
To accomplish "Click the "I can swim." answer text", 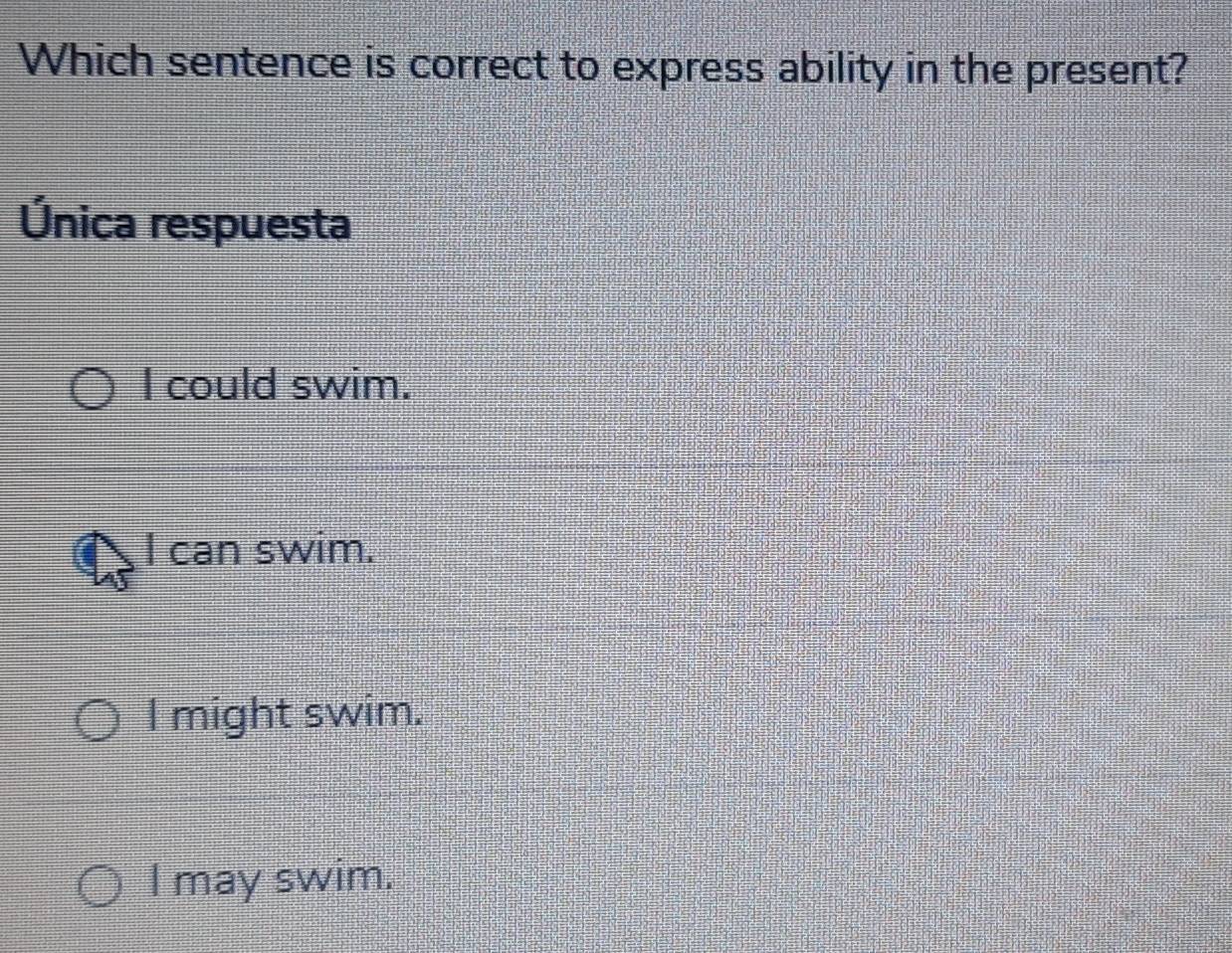I will (261, 548).
